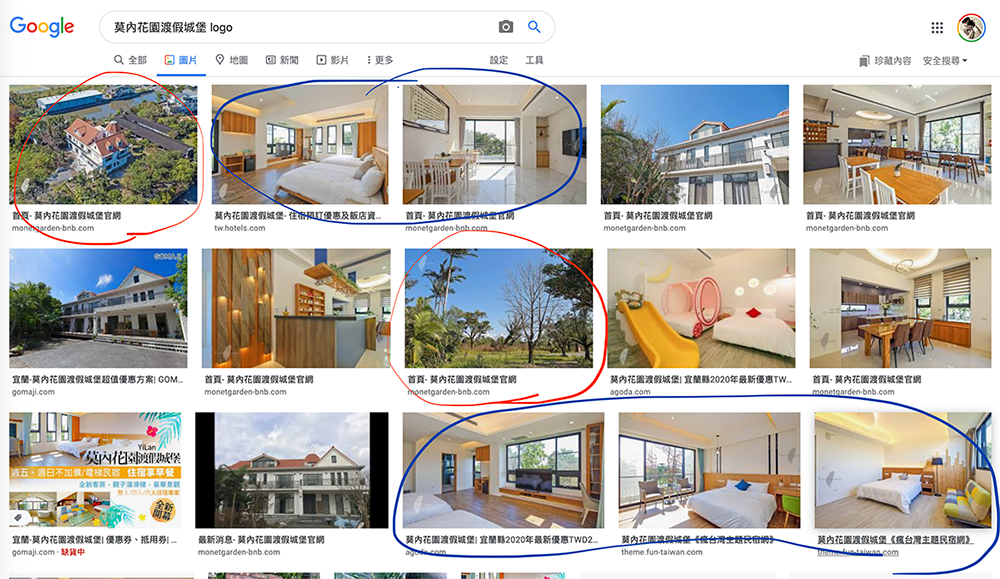Open the pink carriage kids room thumbnail
This screenshot has width=1000, height=579.
(701, 308)
